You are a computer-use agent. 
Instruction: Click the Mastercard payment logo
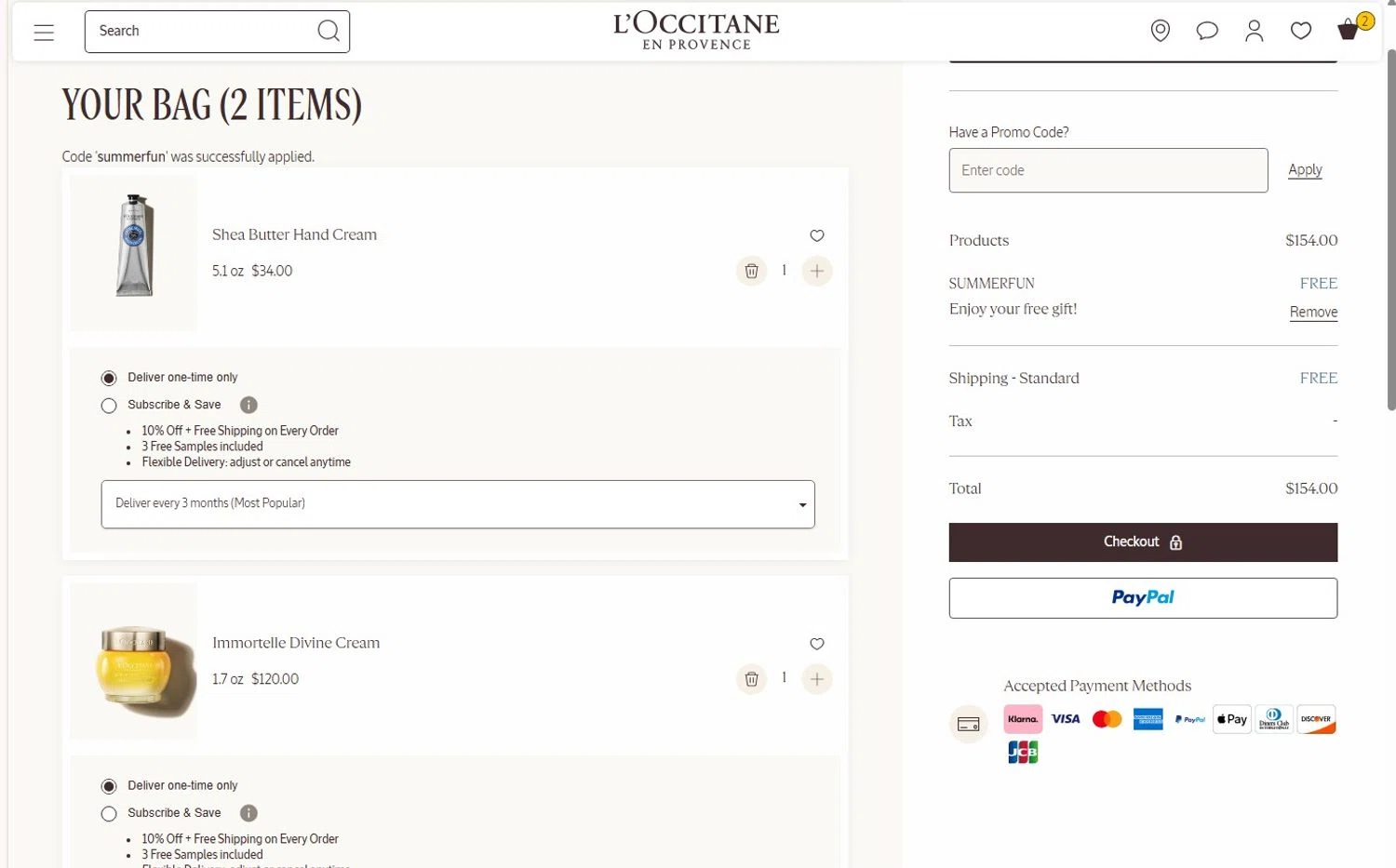tap(1107, 719)
